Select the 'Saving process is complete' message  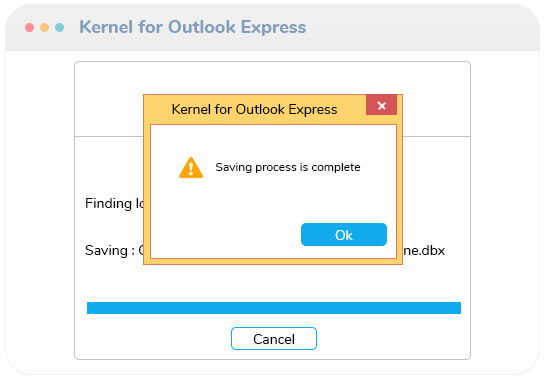(288, 167)
